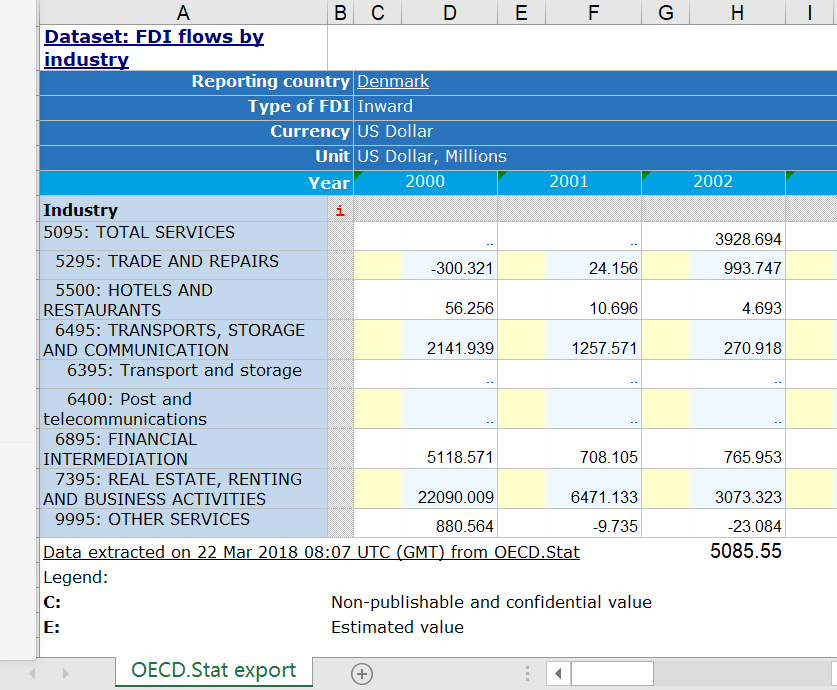Click the three-dot tab bar resize handle
The width and height of the screenshot is (837, 690).
(527, 674)
